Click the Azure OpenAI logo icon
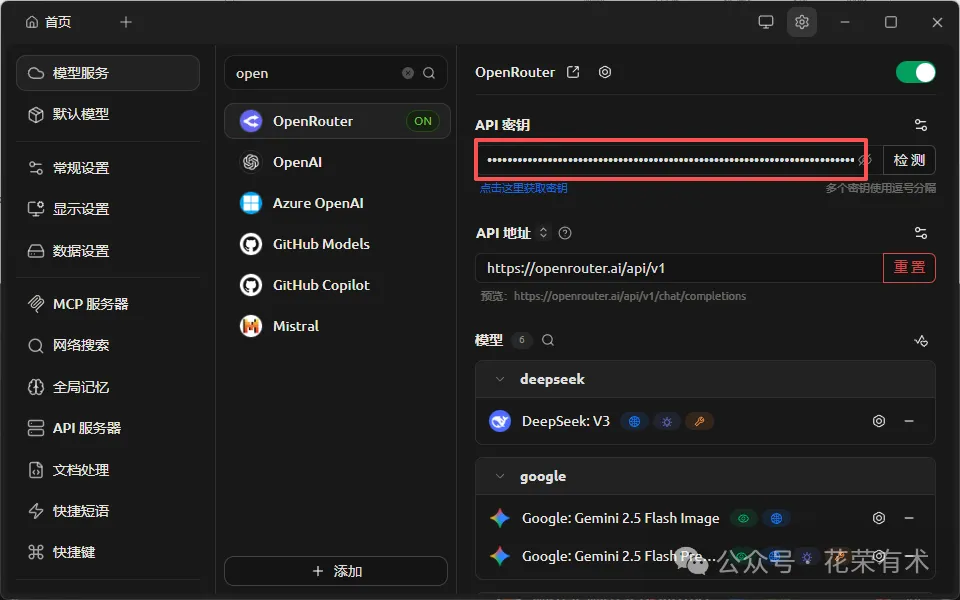 click(251, 203)
